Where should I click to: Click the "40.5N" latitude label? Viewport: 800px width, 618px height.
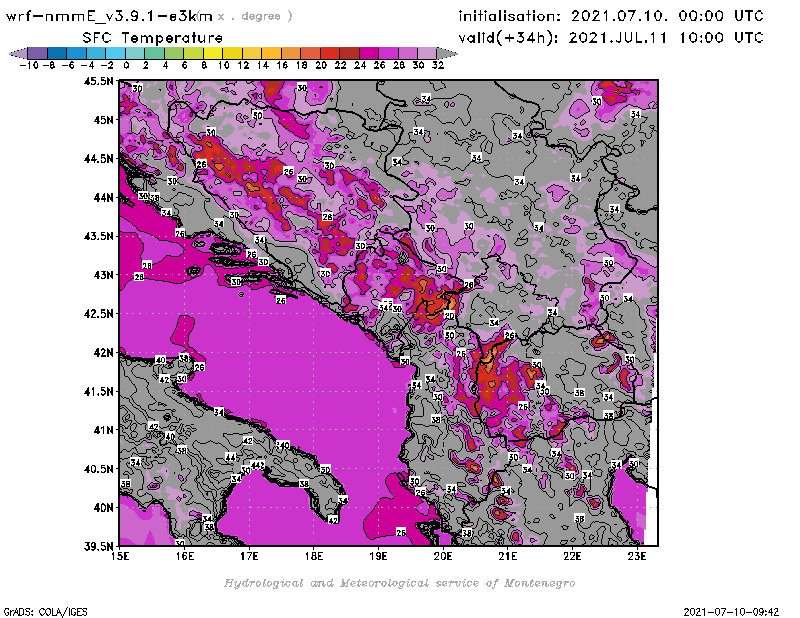tap(98, 469)
